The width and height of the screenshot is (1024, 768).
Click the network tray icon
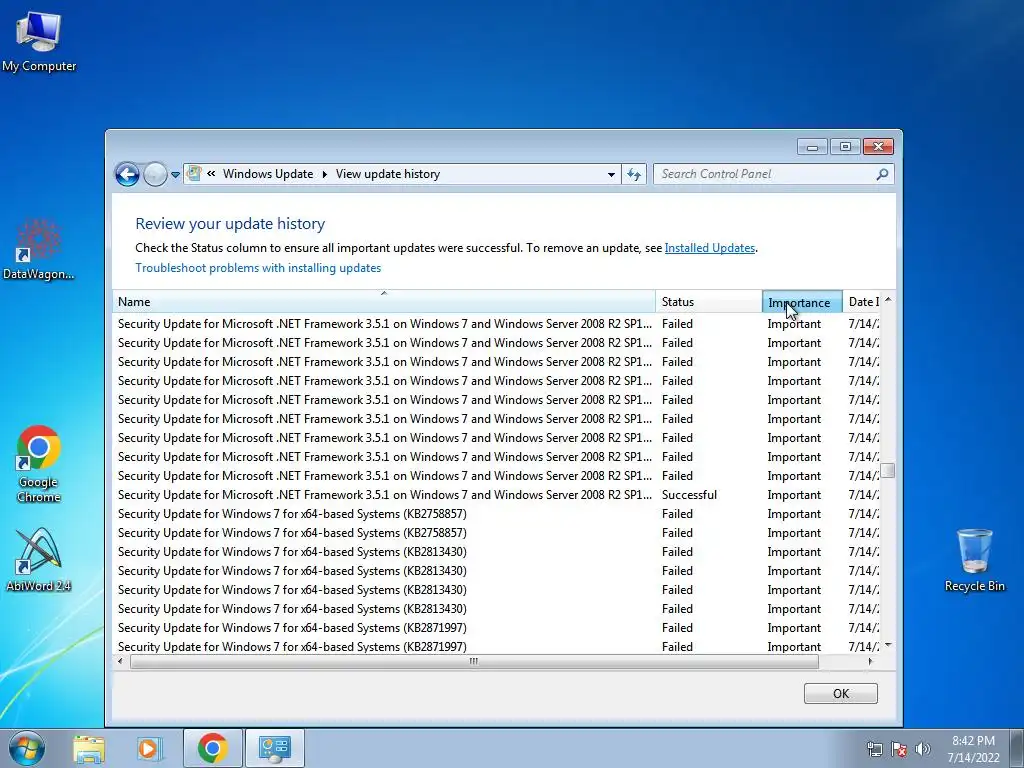click(x=874, y=749)
